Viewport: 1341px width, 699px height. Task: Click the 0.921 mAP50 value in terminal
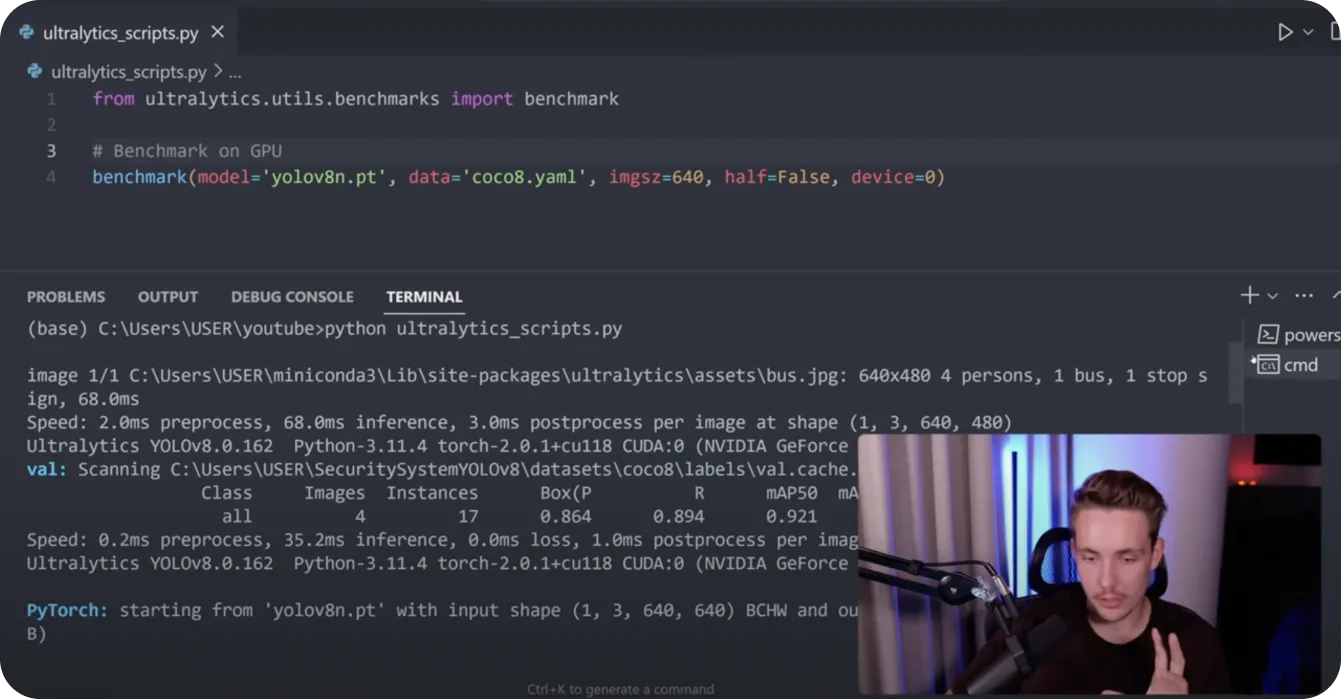point(792,517)
